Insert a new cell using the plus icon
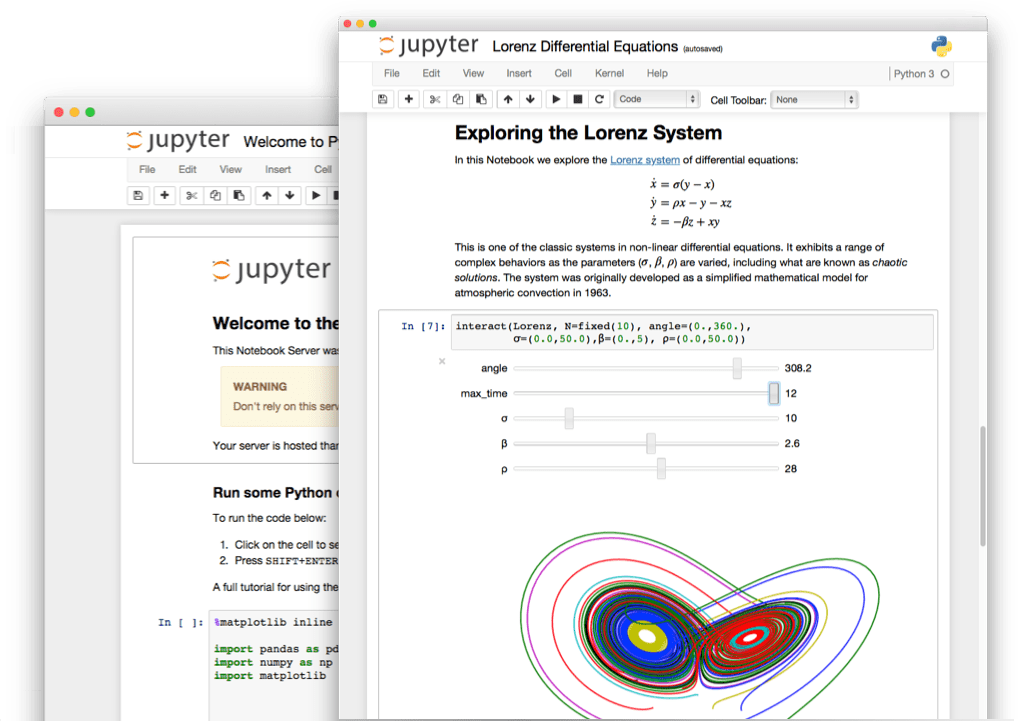 (408, 99)
